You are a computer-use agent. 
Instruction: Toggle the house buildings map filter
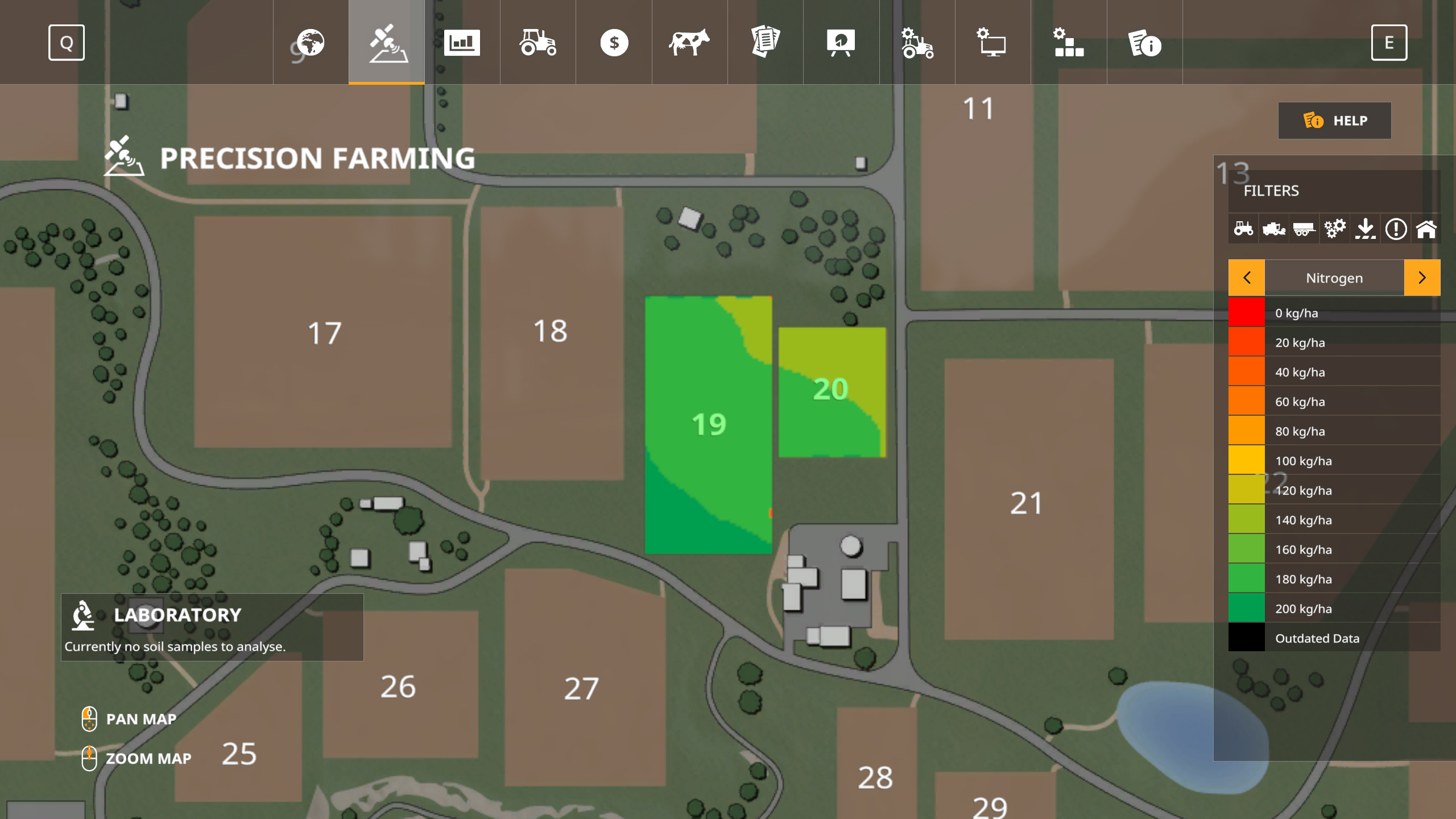tap(1426, 229)
